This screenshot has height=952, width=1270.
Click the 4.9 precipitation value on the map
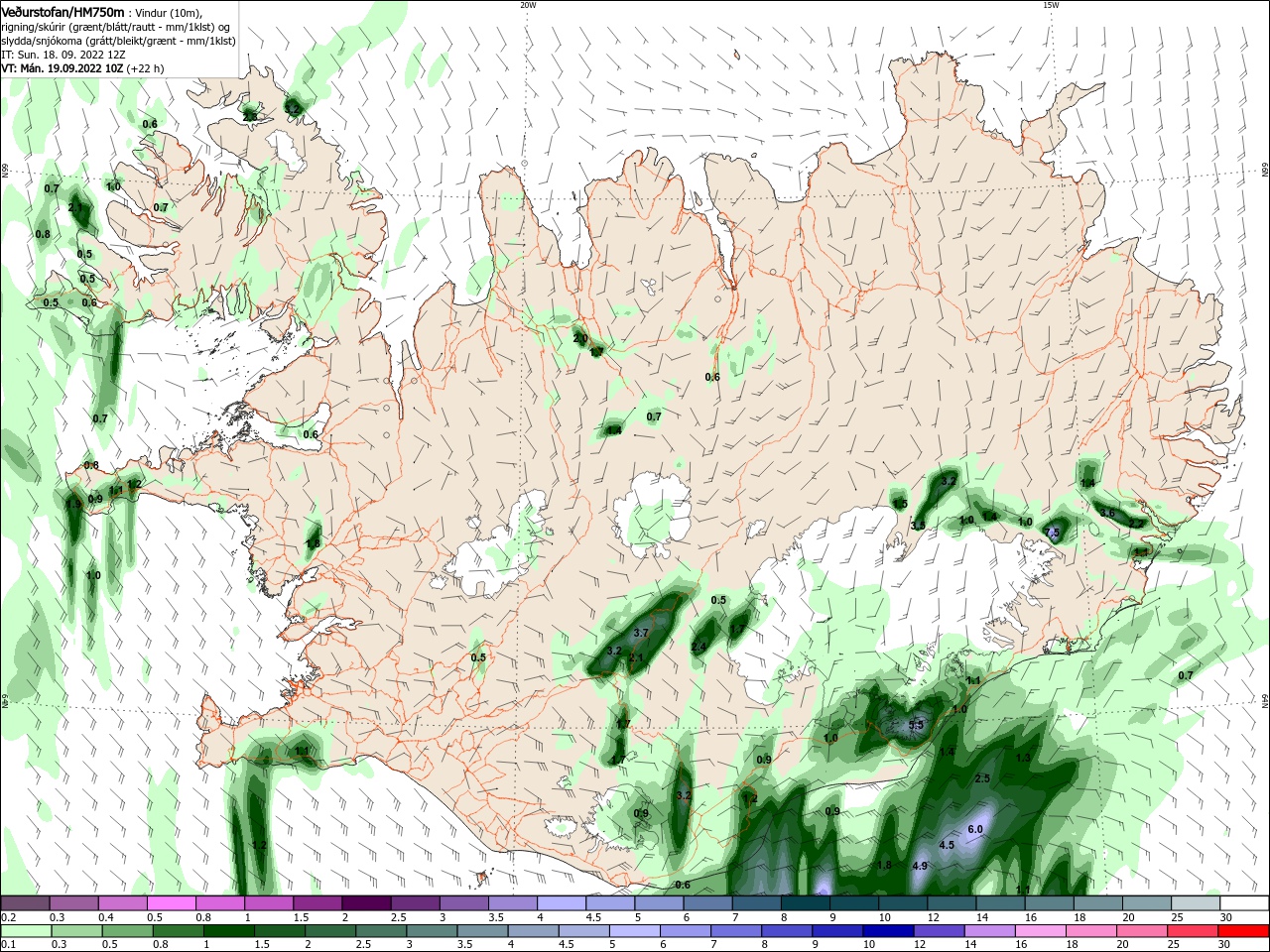919,866
